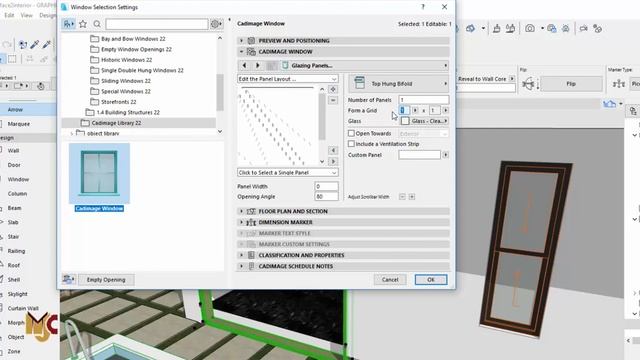Screen dimensions: 640x360
Task: Increase Adjust Similar Width with plus
Action: point(412,197)
